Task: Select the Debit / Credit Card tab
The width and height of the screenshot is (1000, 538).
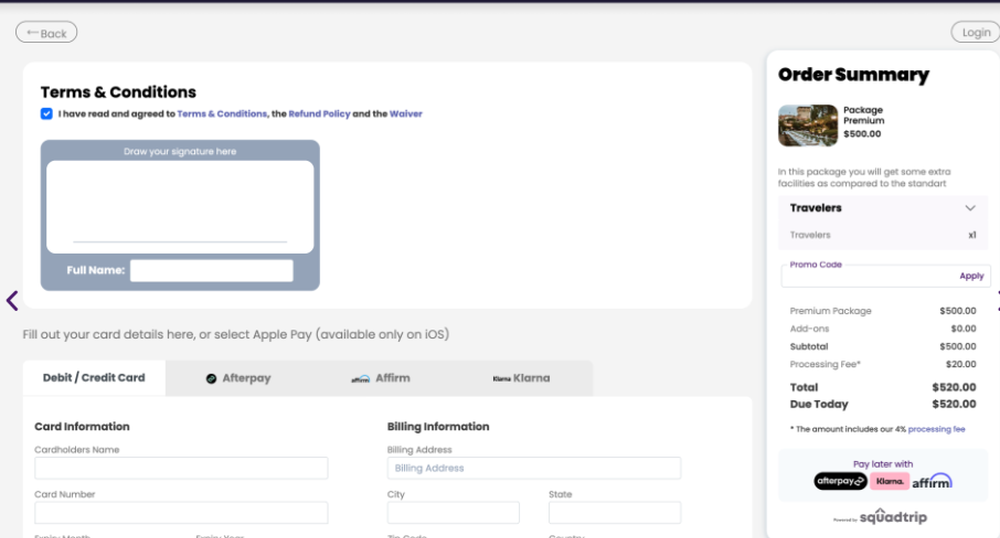Action: [x=94, y=378]
